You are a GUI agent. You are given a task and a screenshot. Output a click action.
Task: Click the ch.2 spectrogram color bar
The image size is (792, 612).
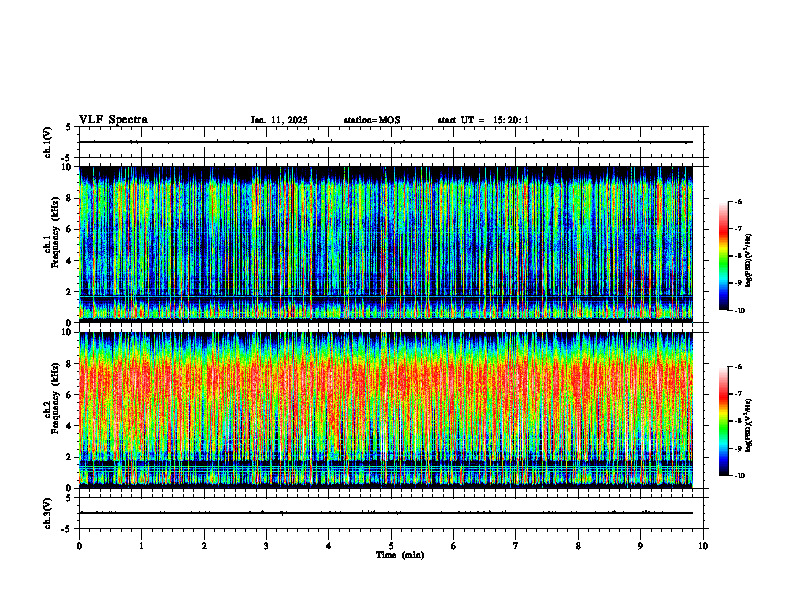(724, 421)
